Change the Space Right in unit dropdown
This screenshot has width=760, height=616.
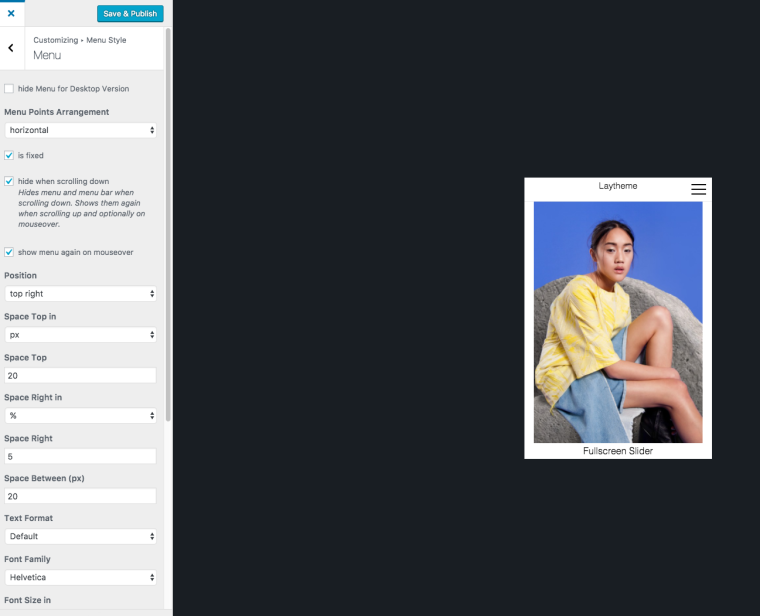pyautogui.click(x=80, y=416)
